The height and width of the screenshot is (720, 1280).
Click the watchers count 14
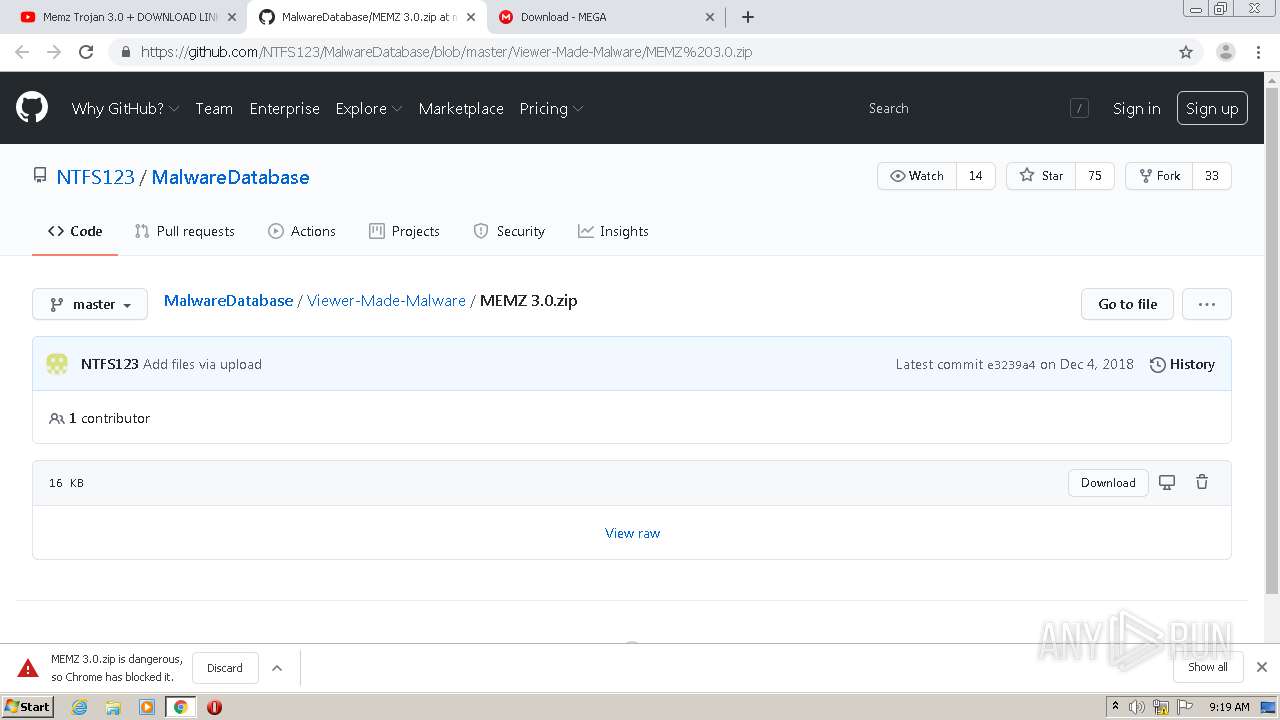tap(976, 176)
